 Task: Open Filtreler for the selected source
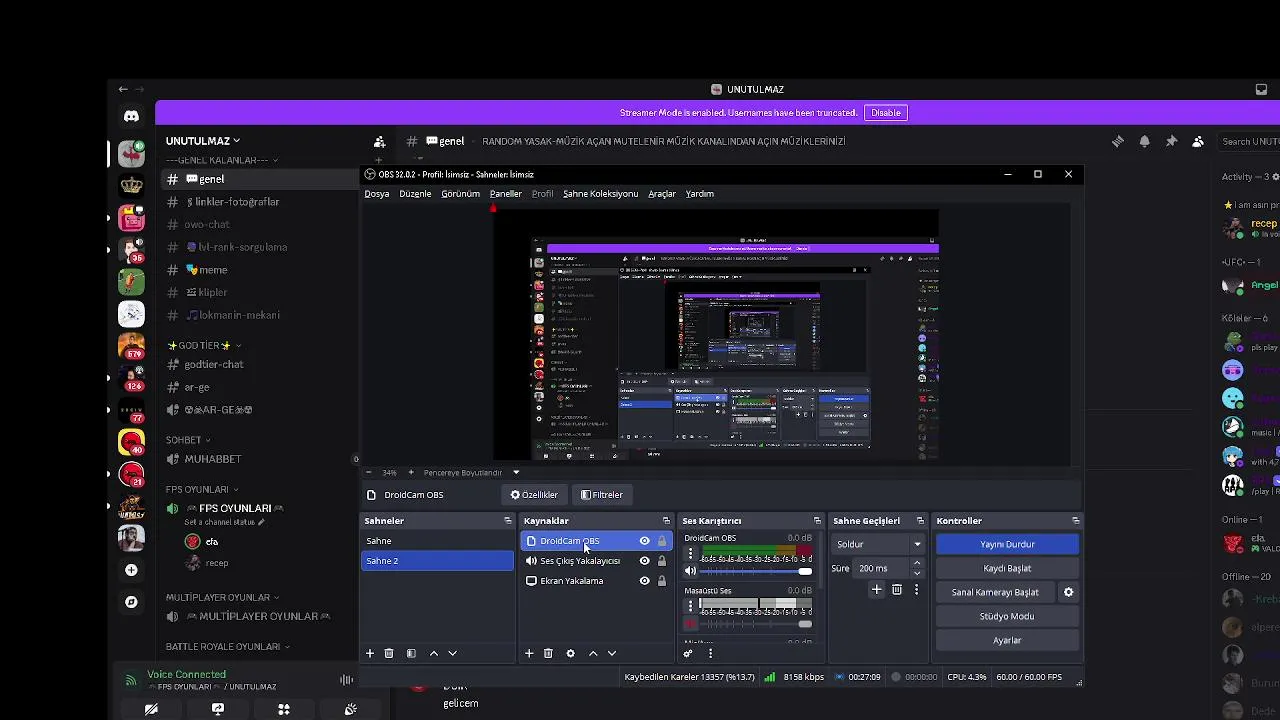click(602, 494)
